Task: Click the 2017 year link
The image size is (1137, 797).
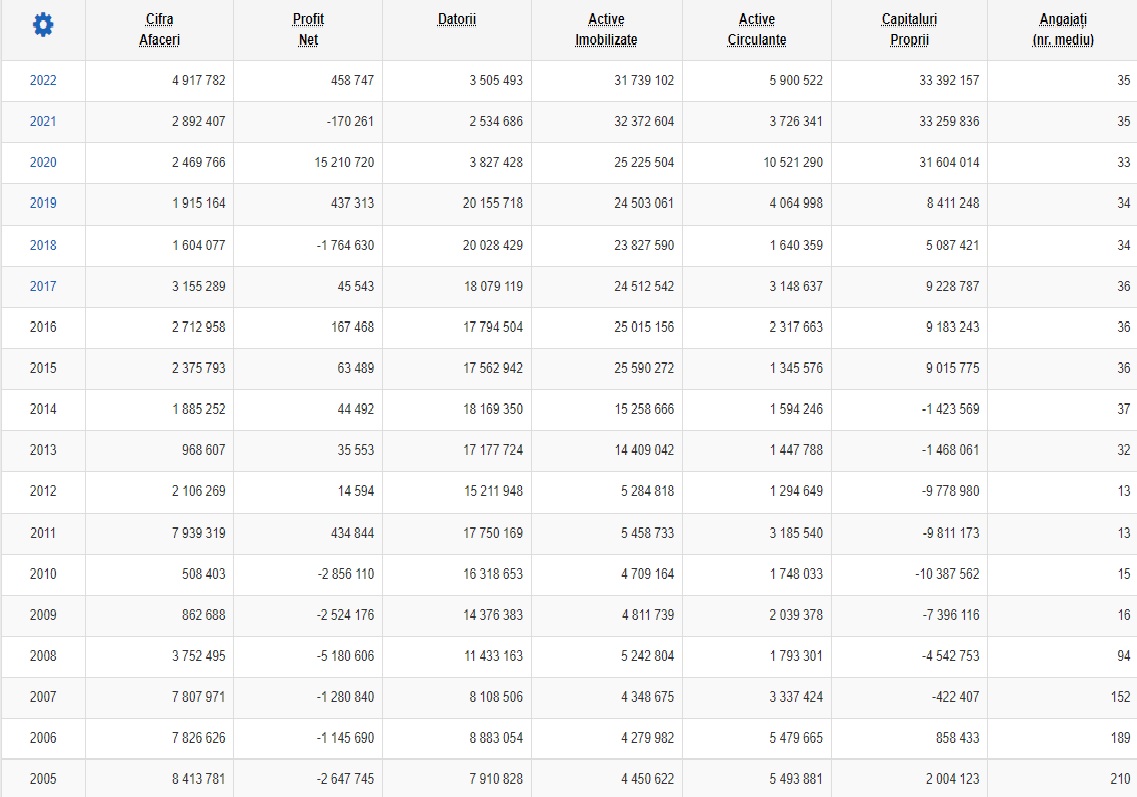Action: [x=43, y=286]
